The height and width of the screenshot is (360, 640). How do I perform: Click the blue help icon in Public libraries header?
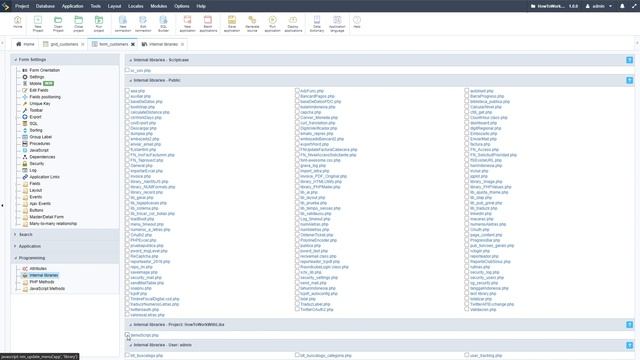629,80
